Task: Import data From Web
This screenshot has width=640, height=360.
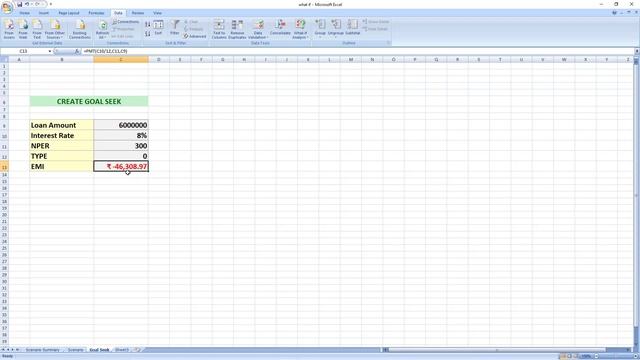Action: coord(23,29)
